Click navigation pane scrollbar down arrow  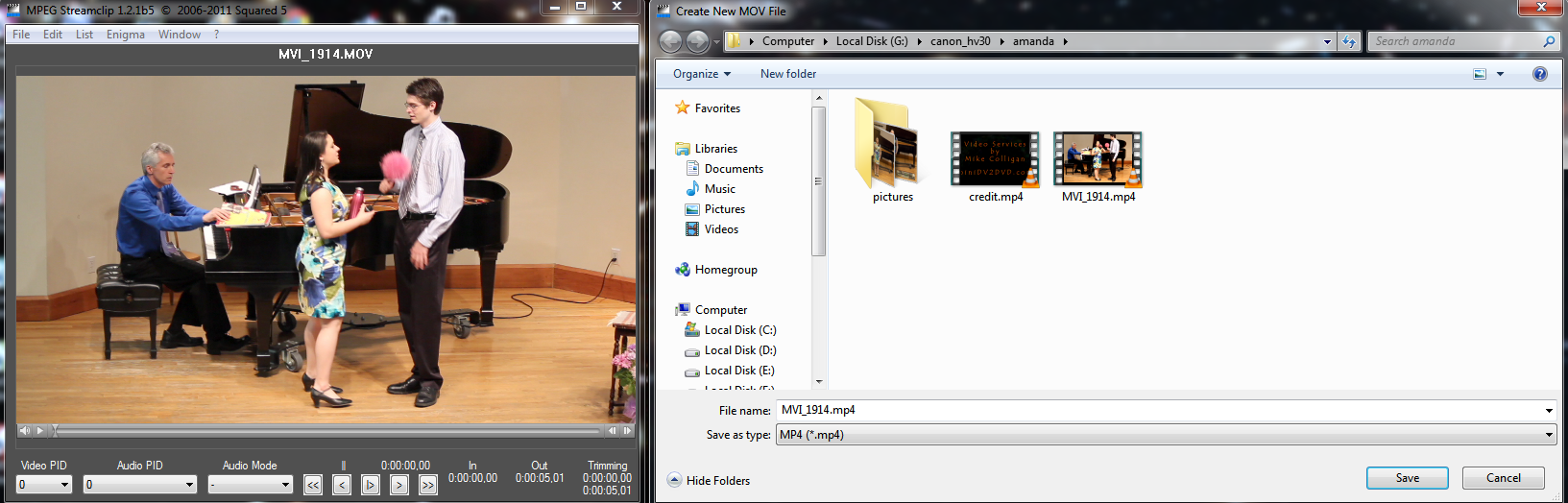tap(819, 382)
